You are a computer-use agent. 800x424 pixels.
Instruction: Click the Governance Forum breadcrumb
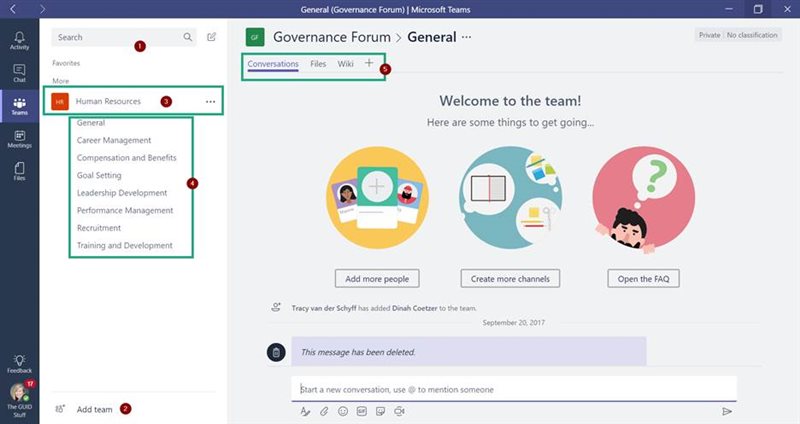332,37
